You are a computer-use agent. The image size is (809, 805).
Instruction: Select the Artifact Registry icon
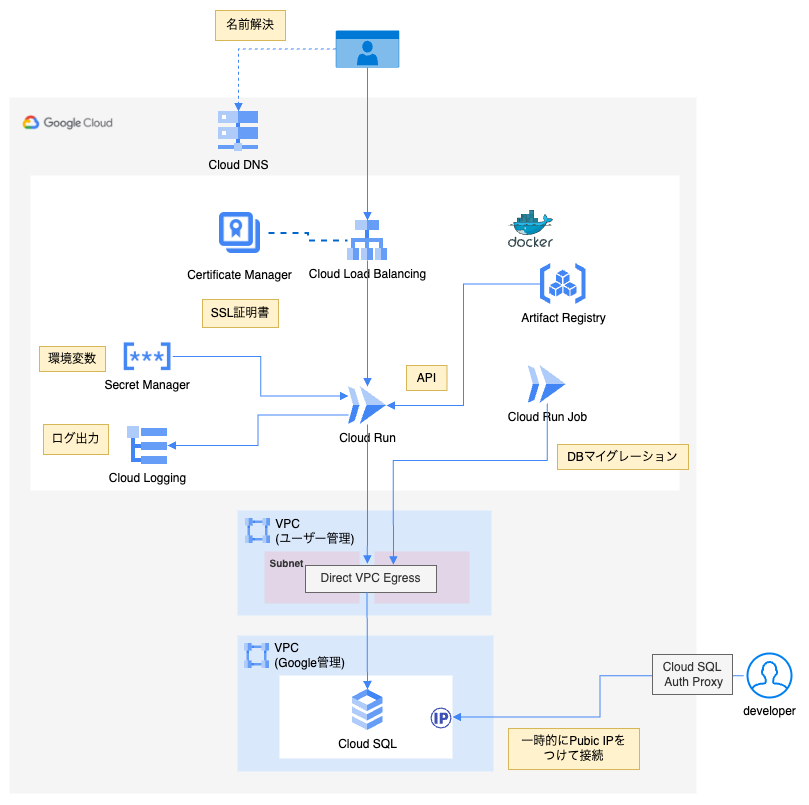562,283
